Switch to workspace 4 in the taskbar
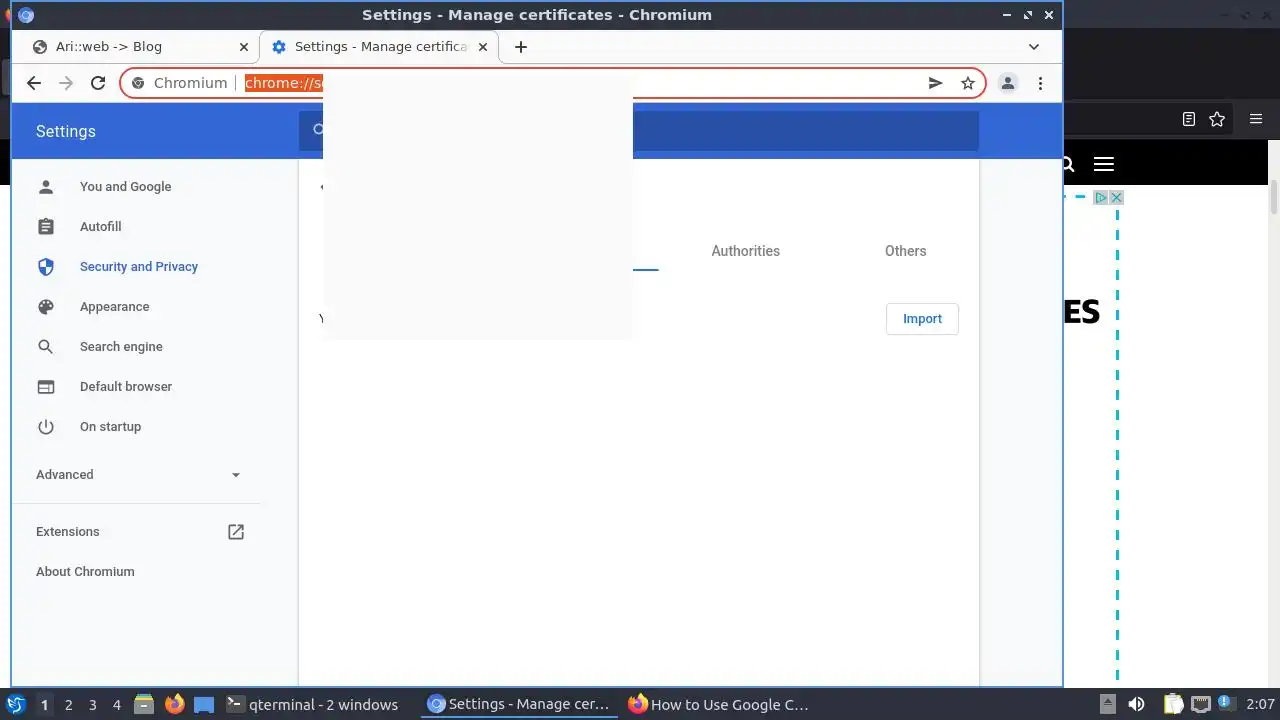 (116, 705)
